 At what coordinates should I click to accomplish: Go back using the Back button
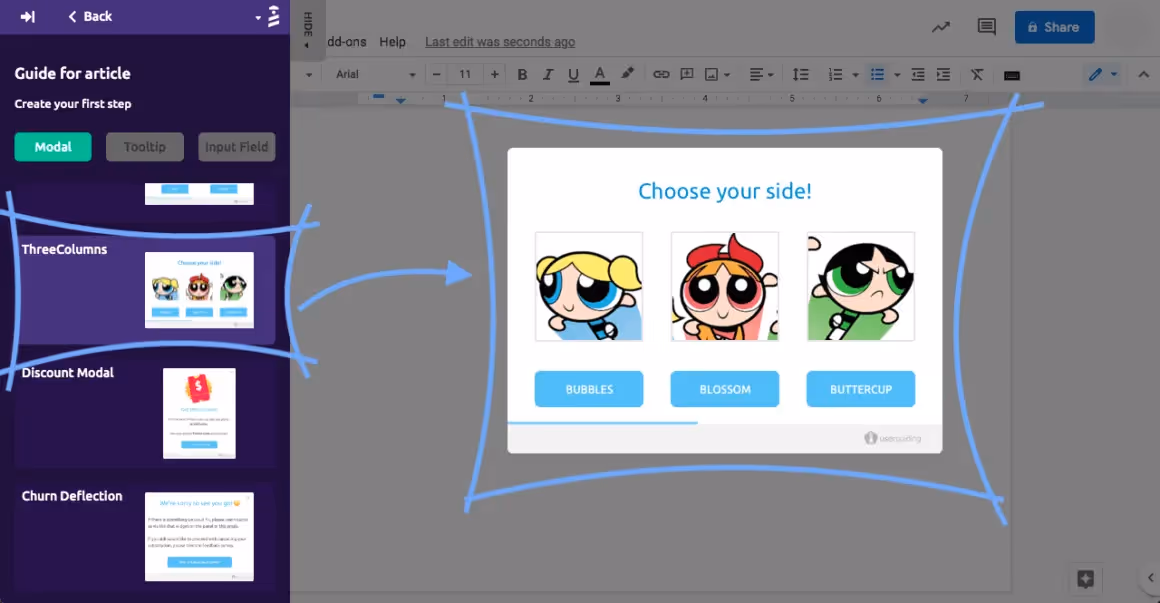pos(90,16)
